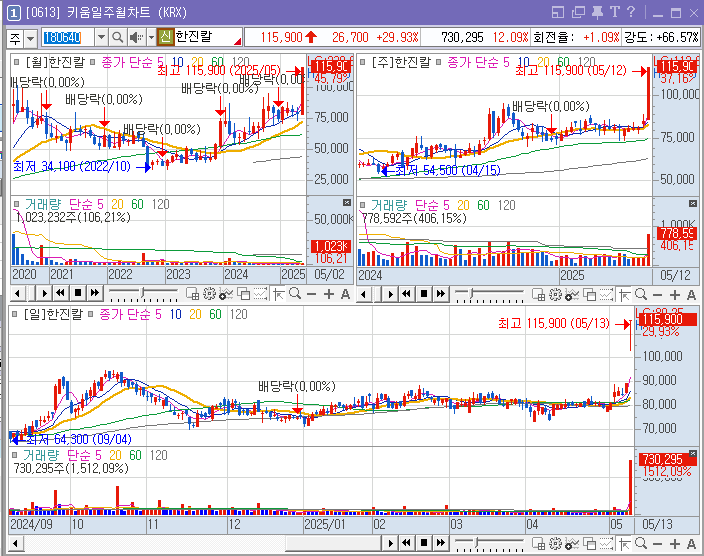Toggle weekly 거래량 legend marker
Viewport: 704px width, 556px height.
363,205
